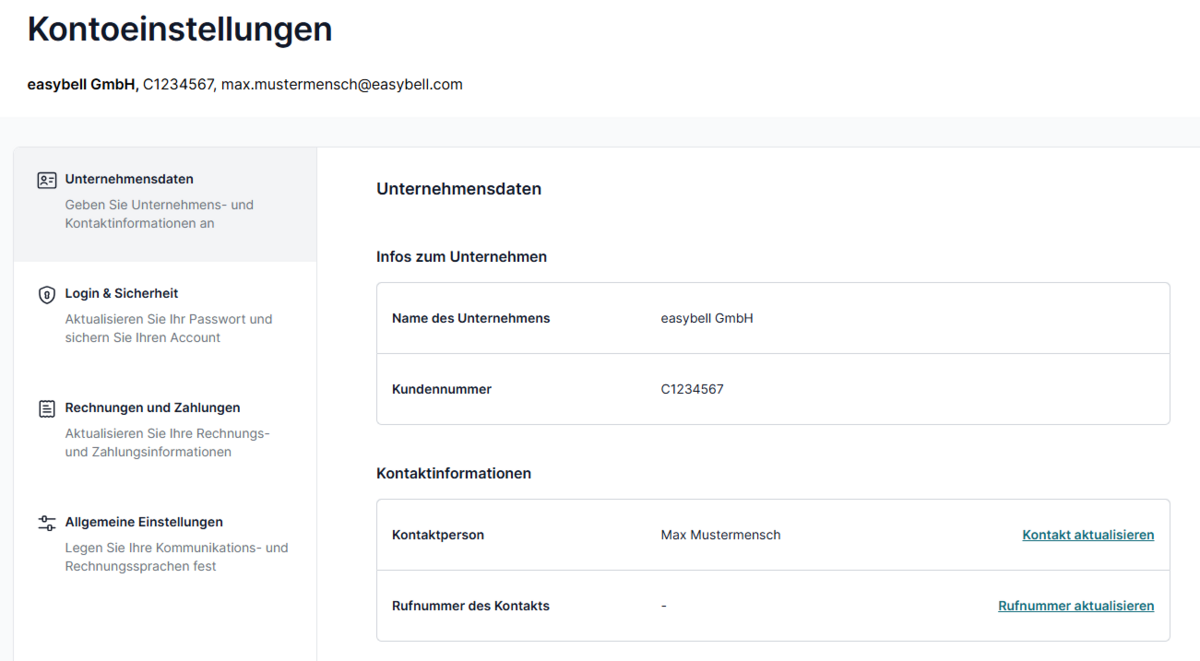1200x661 pixels.
Task: Click the ID card icon beside Unternehmensdaten
Action: point(46,181)
